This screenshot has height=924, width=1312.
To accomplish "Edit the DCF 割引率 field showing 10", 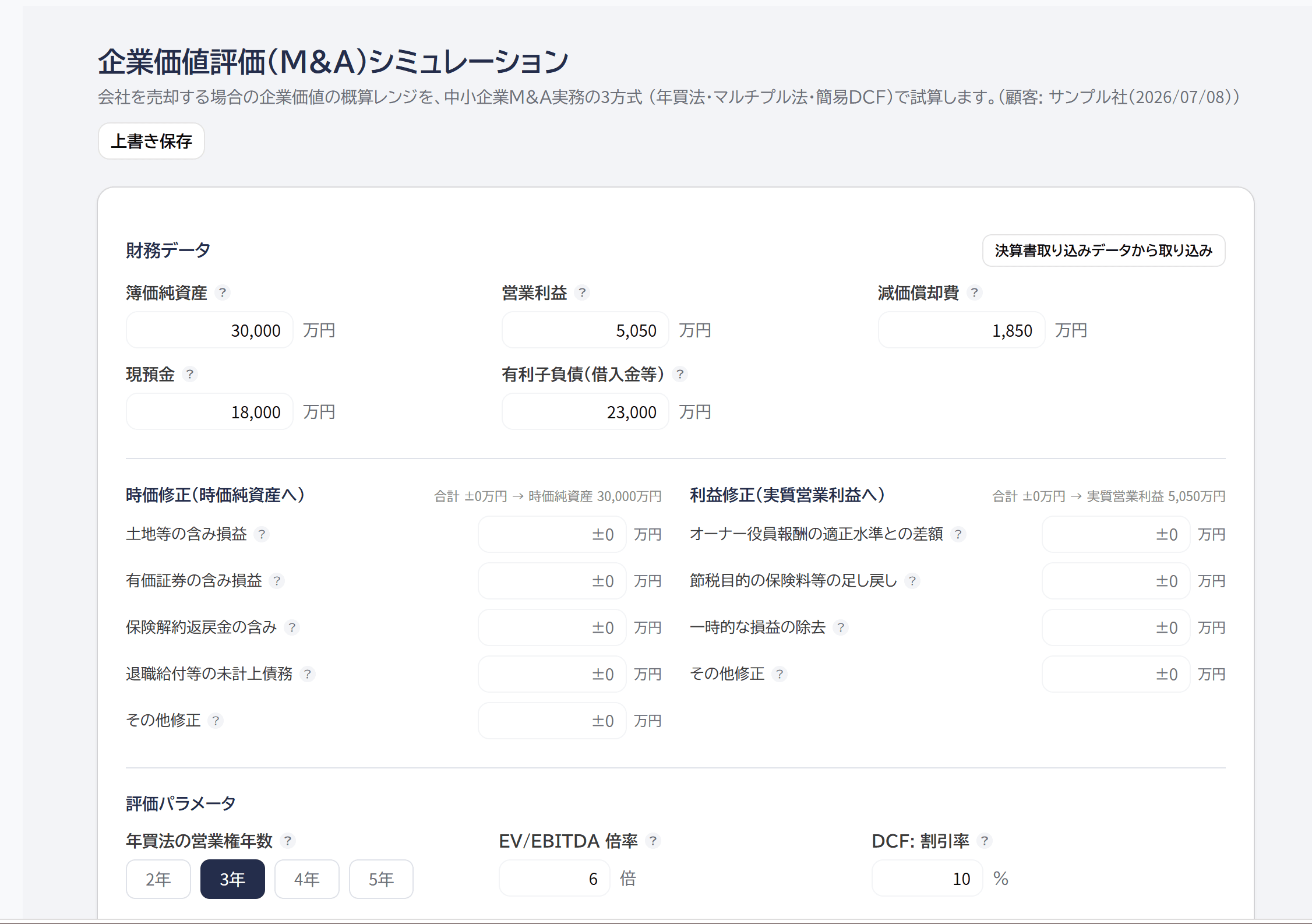I will [927, 879].
